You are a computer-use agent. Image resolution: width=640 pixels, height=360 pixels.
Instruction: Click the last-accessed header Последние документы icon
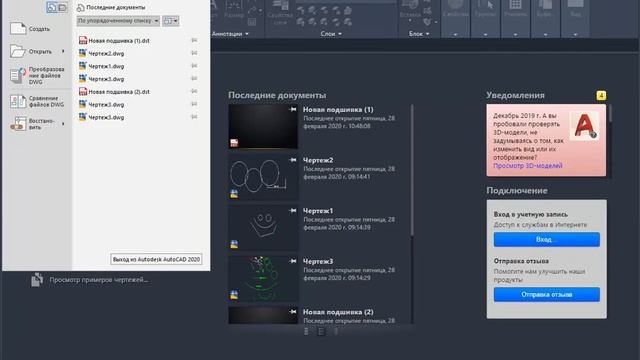(80, 7)
